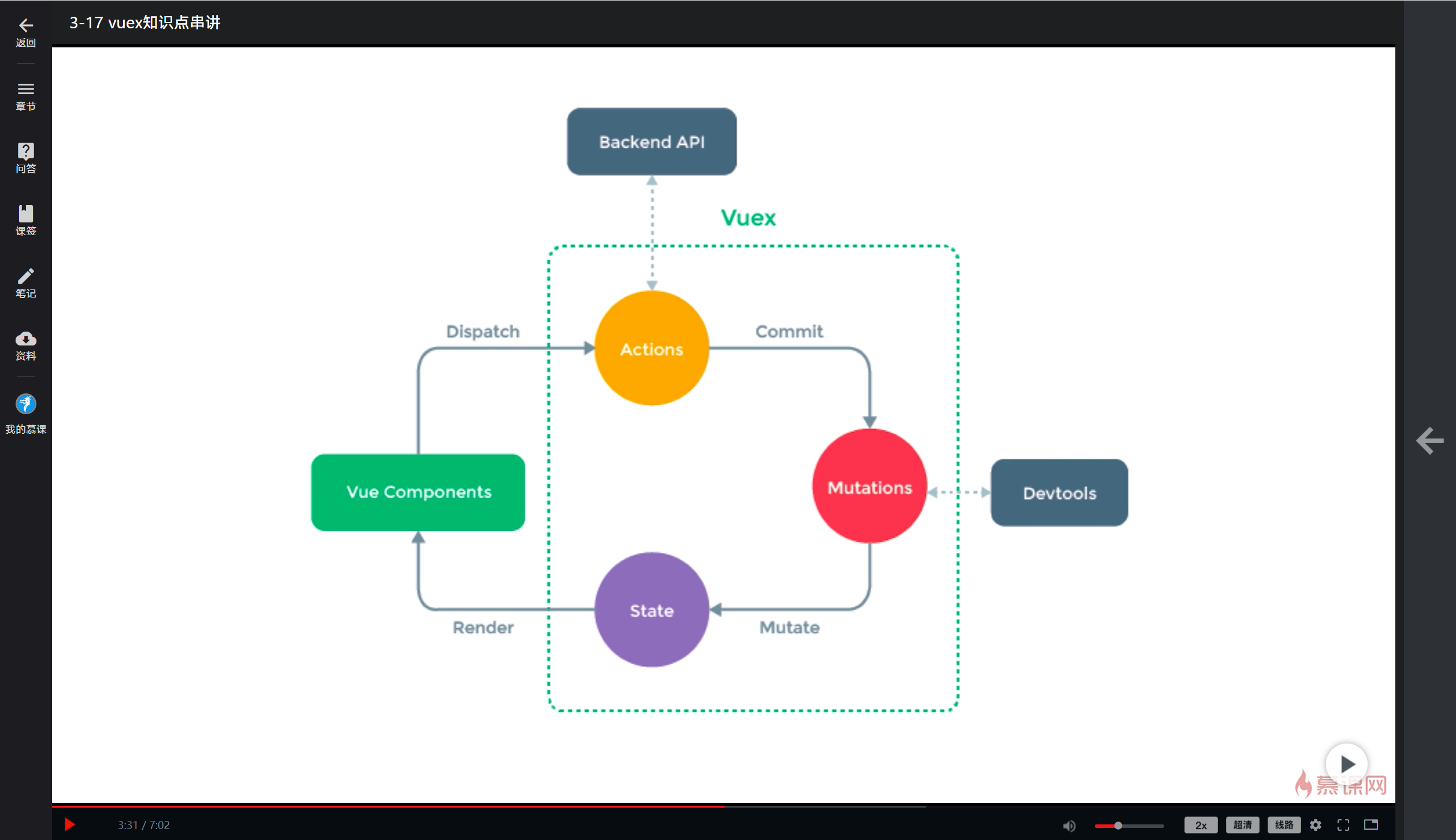The width and height of the screenshot is (1456, 840).
Task: Open the 线路 line selection menu
Action: (1284, 825)
